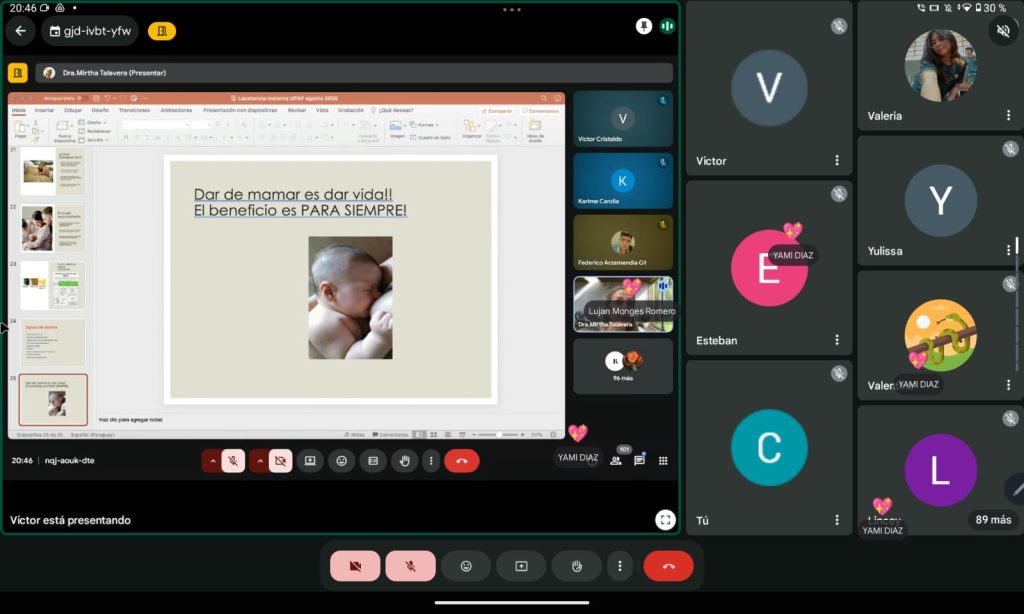This screenshot has height=614, width=1024.
Task: Click raise hand in shared Meet window
Action: pyautogui.click(x=404, y=461)
